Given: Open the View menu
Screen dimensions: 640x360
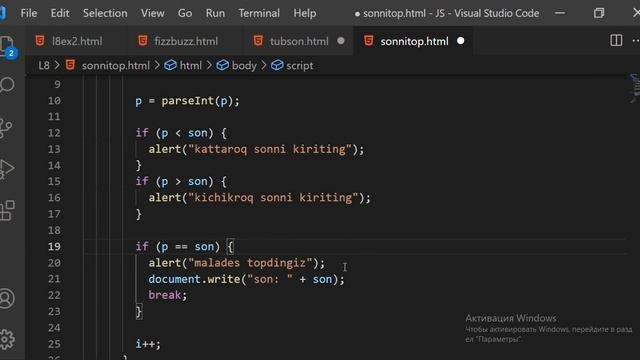Looking at the screenshot, I should point(152,13).
